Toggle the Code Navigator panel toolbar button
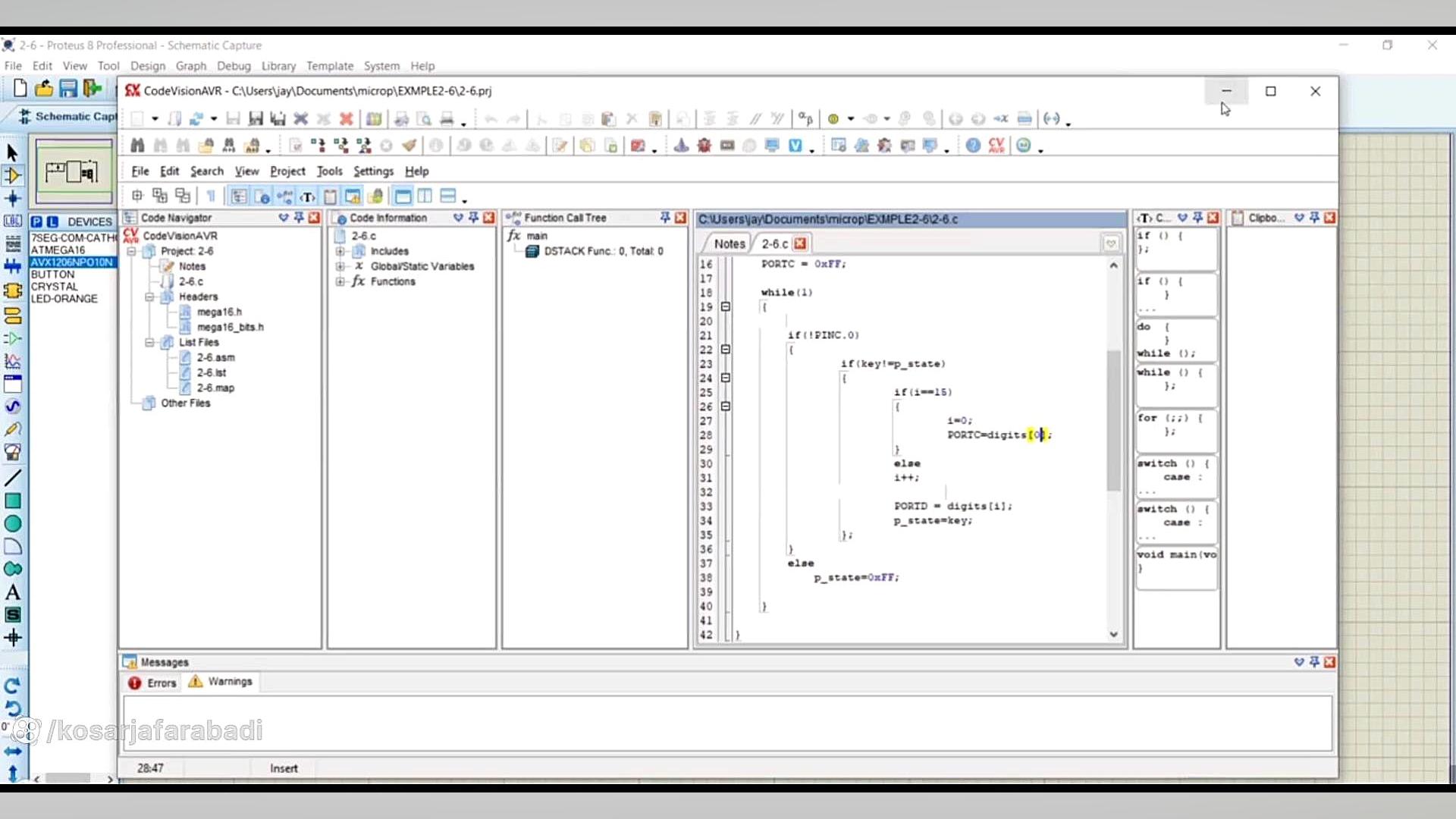 point(239,197)
